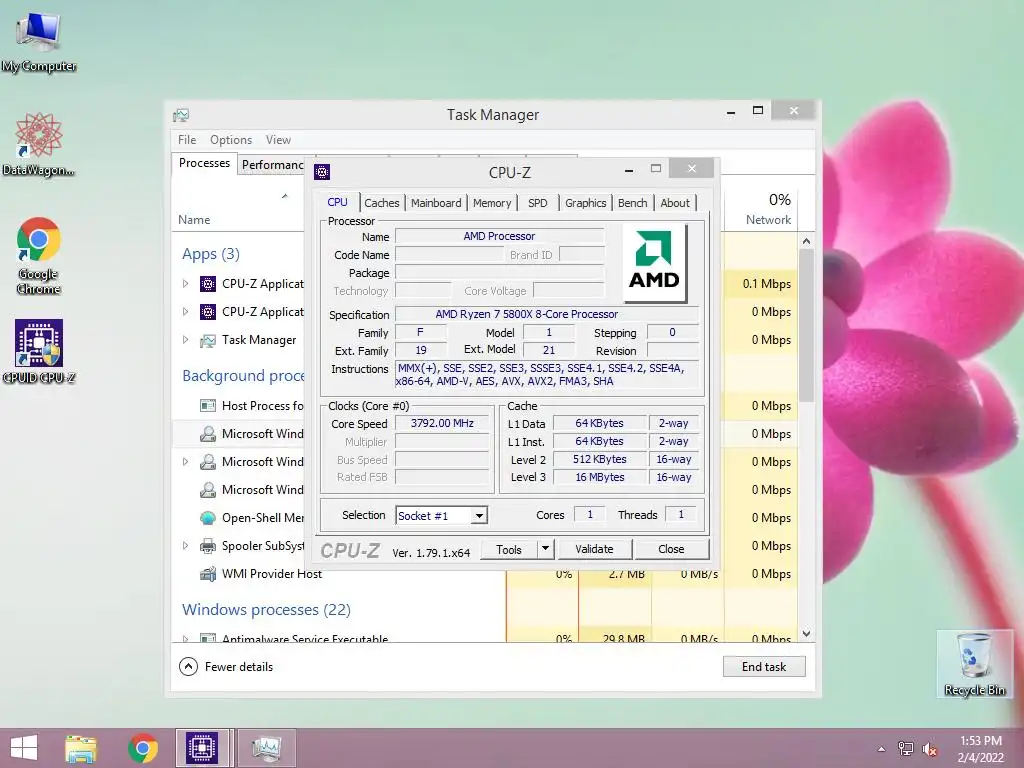Click the Open-Shell Menu process icon
Viewport: 1024px width, 768px height.
point(208,518)
